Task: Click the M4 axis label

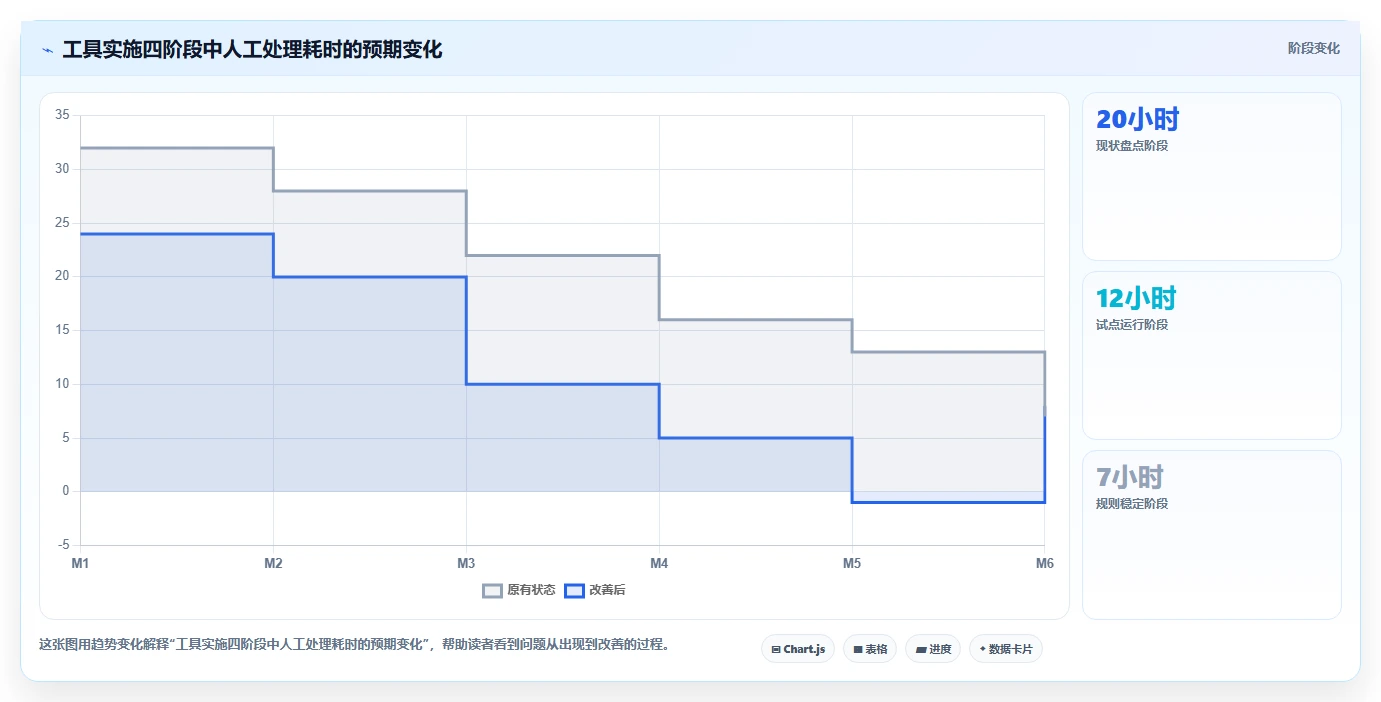Action: pyautogui.click(x=659, y=563)
